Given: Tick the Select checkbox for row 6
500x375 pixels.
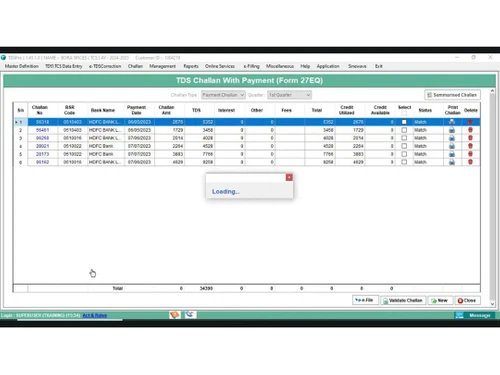Looking at the screenshot, I should (x=404, y=162).
